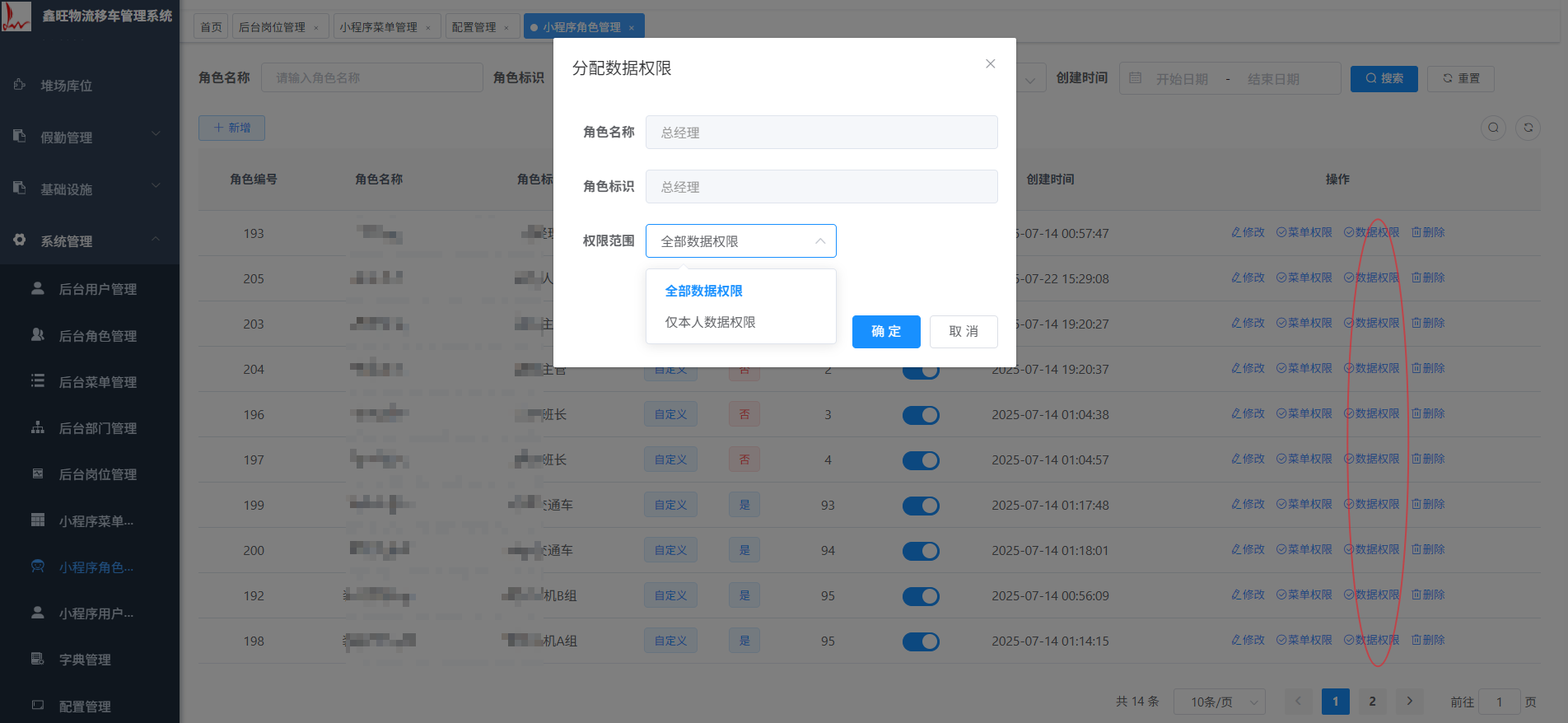Open 小程序角色 item in sidebar
The width and height of the screenshot is (1568, 723).
[x=90, y=567]
